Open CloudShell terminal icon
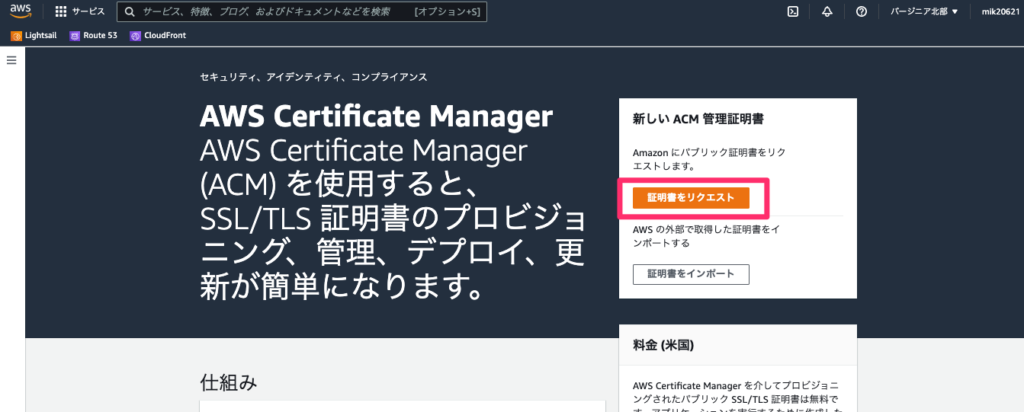Image resolution: width=1024 pixels, height=412 pixels. 793,12
